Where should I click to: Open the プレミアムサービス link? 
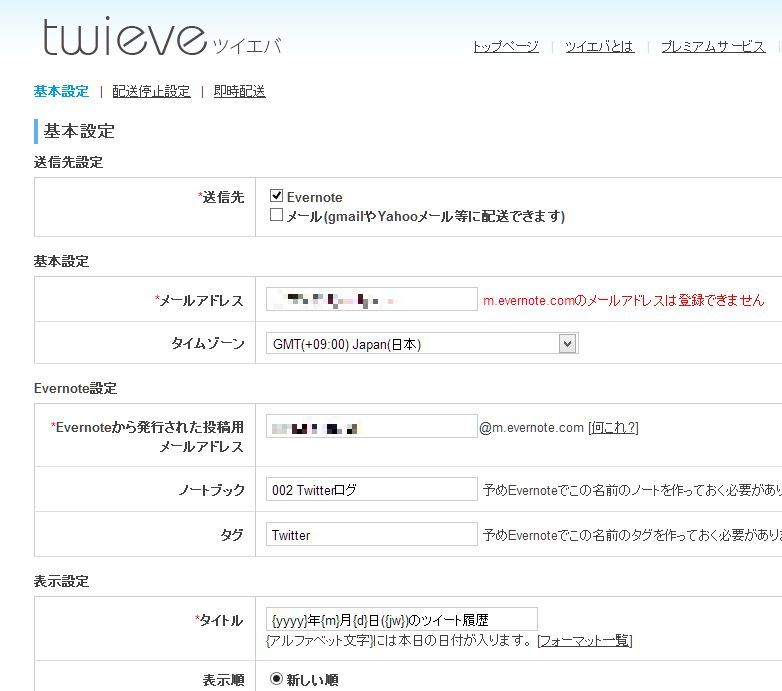tap(713, 46)
